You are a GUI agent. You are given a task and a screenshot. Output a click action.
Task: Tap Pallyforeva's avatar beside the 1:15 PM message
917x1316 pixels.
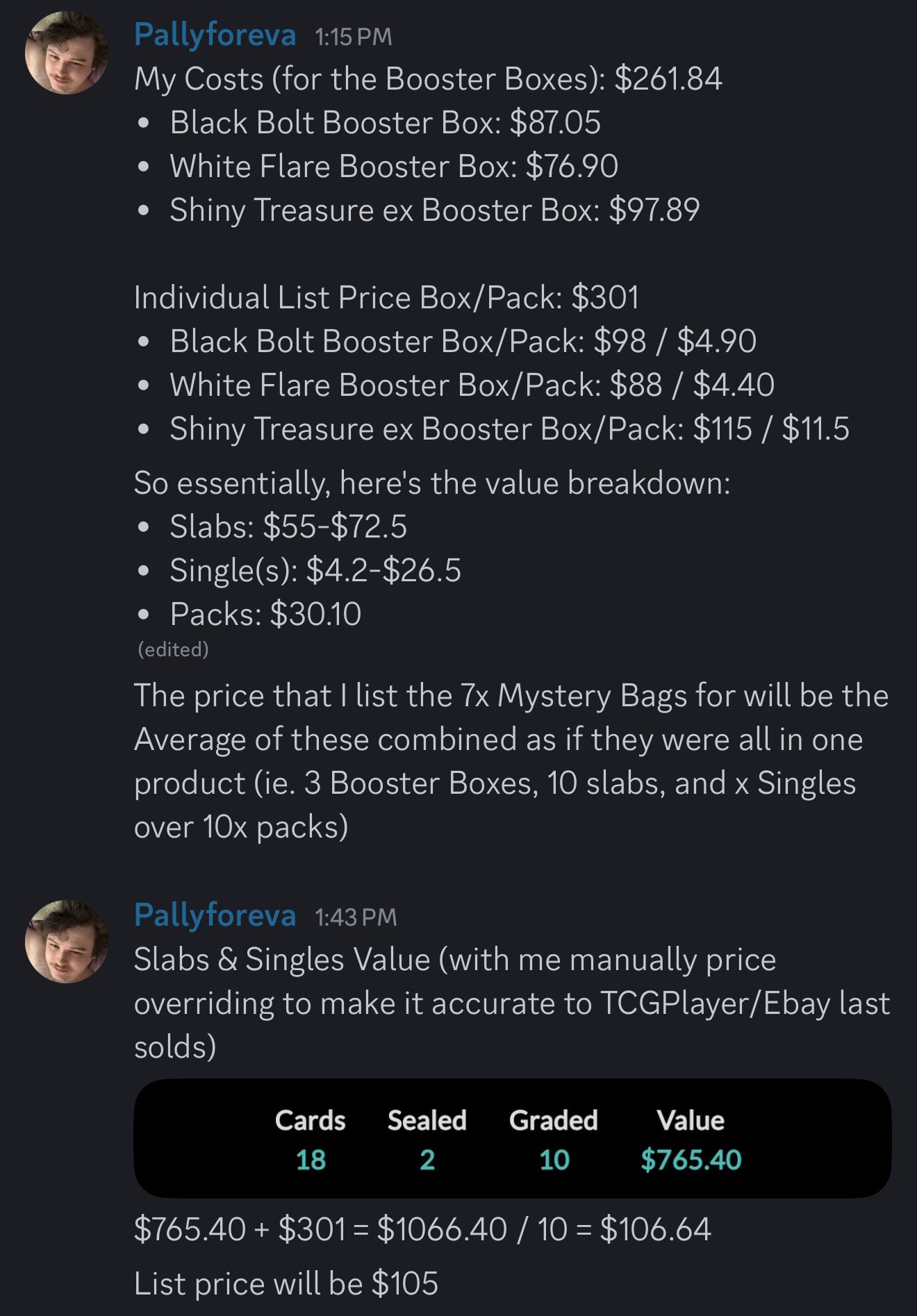point(66,53)
